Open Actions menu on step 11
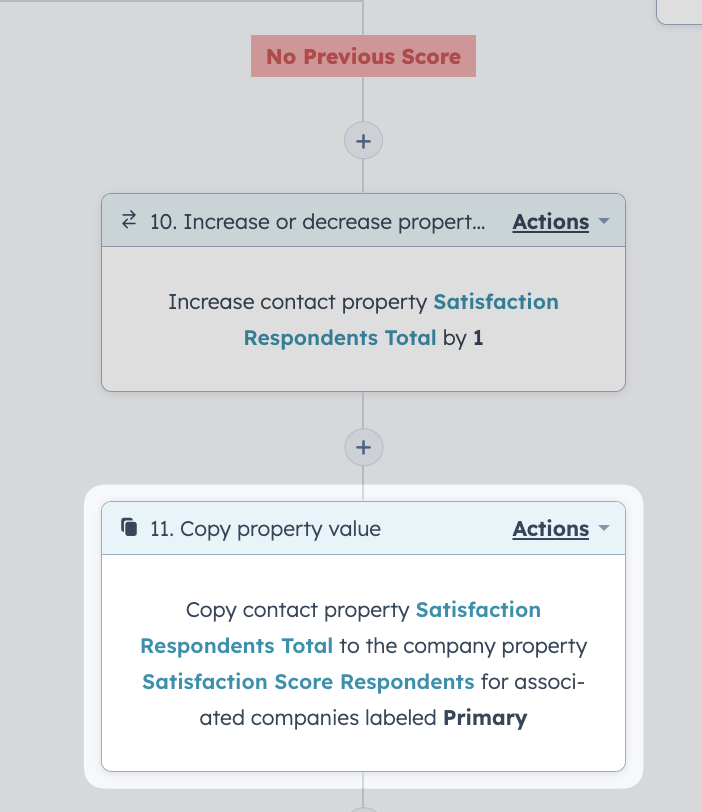This screenshot has width=702, height=812. (x=551, y=529)
